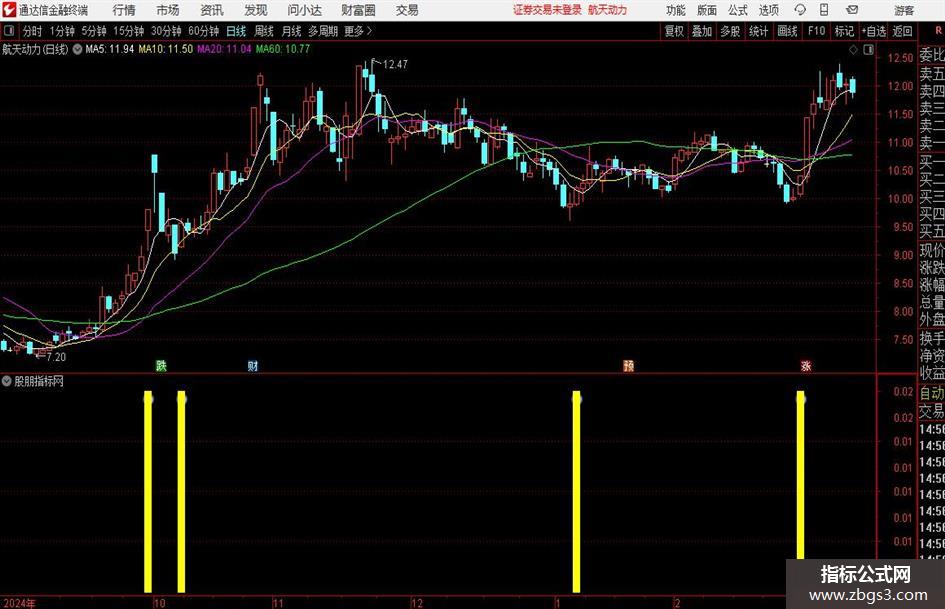Image resolution: width=945 pixels, height=609 pixels.
Task: Switch to 15分钟 period
Action: (x=128, y=31)
